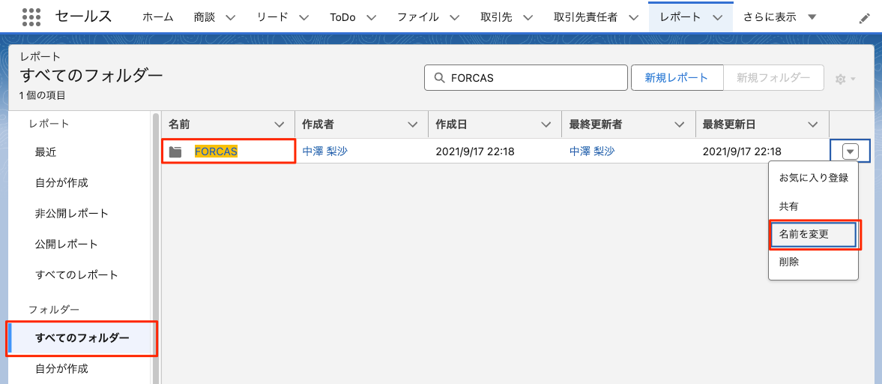Open the row action dropdown for FORCAS
This screenshot has height=384, width=882.
[850, 151]
